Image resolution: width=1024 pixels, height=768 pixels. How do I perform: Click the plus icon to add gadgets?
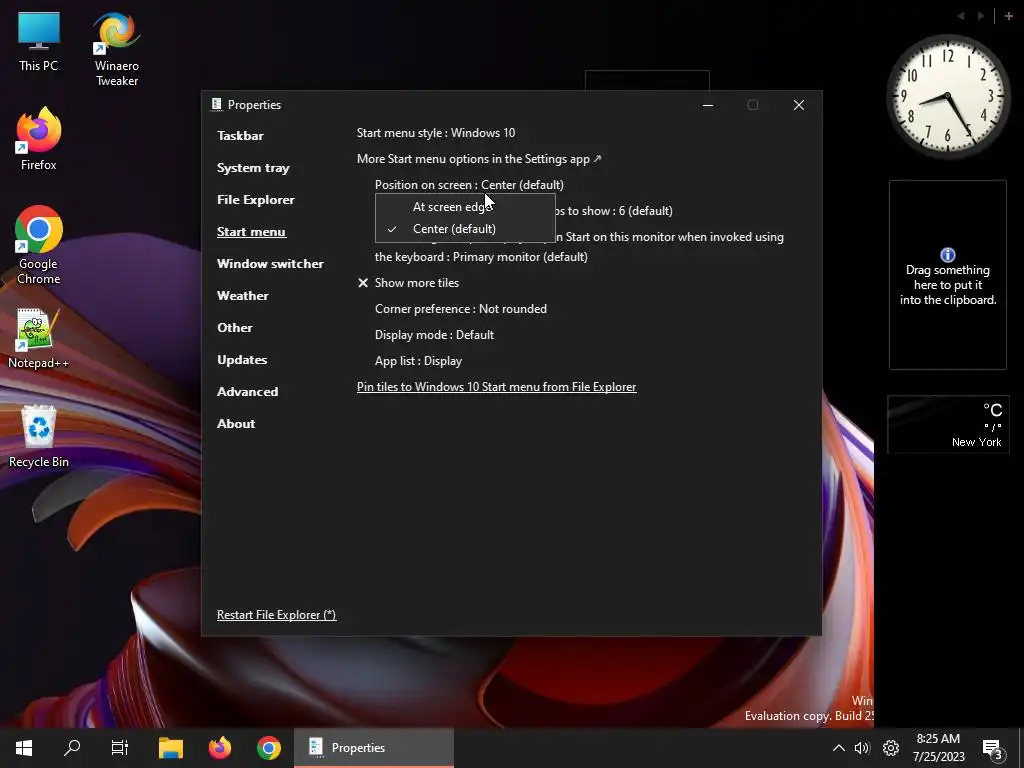(x=1008, y=16)
